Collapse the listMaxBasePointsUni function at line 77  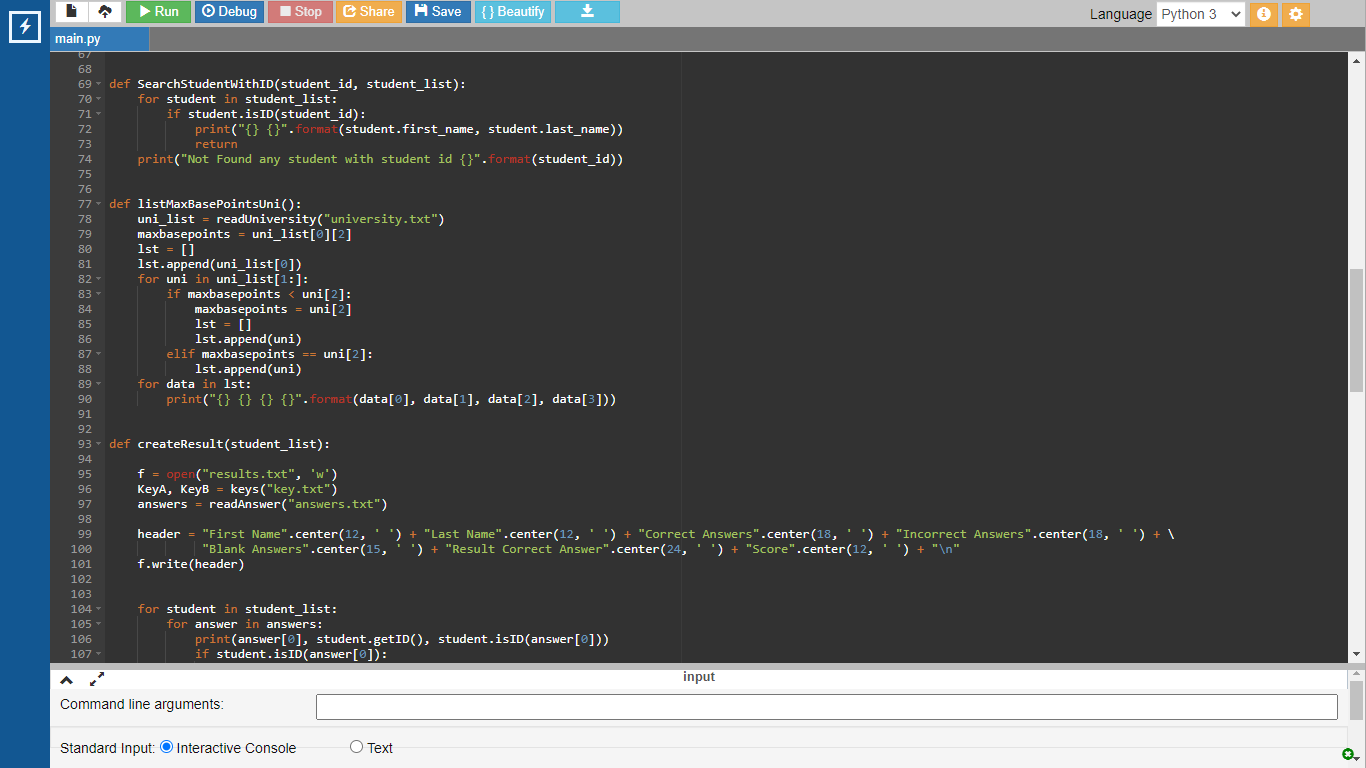(98, 205)
